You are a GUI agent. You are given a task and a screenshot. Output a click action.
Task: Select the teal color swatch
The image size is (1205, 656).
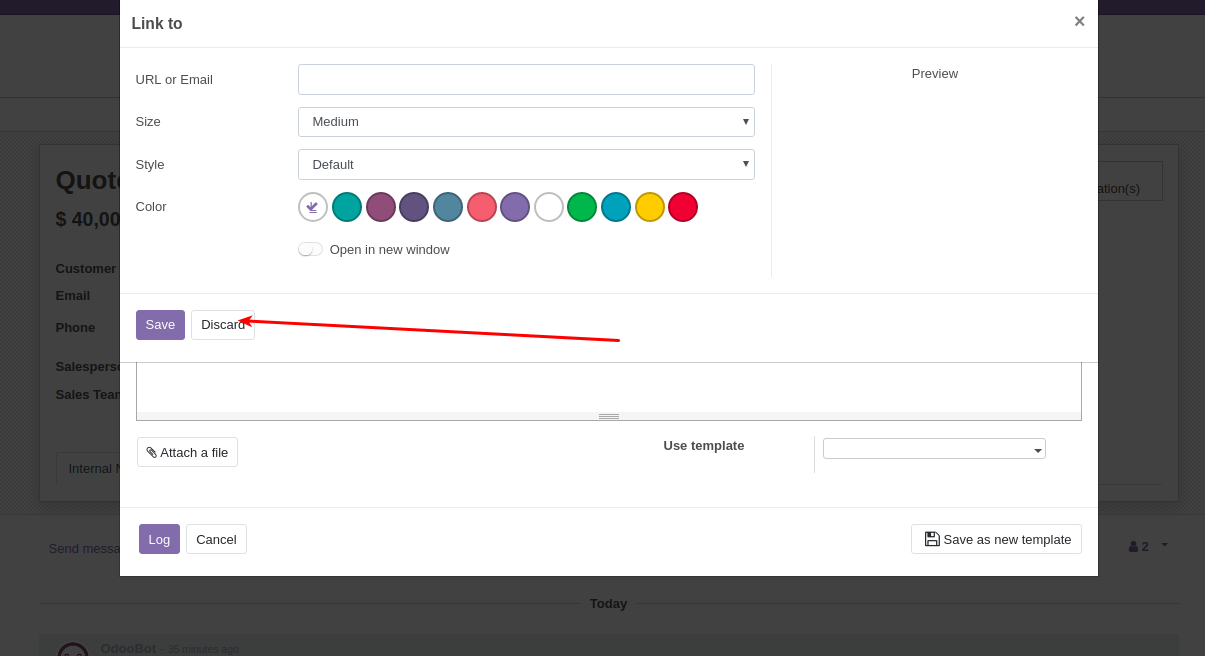coord(347,207)
